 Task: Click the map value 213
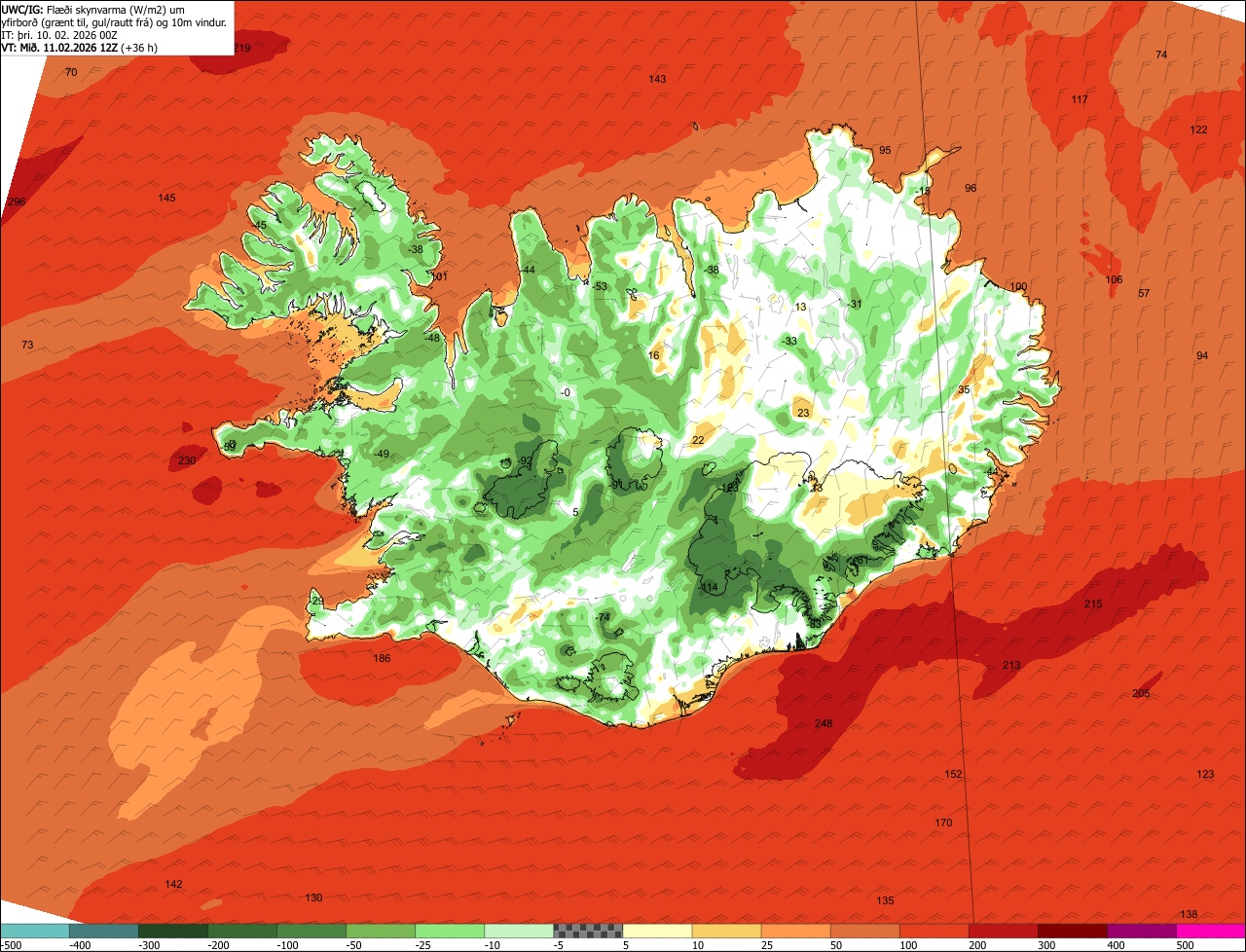pyautogui.click(x=1011, y=665)
